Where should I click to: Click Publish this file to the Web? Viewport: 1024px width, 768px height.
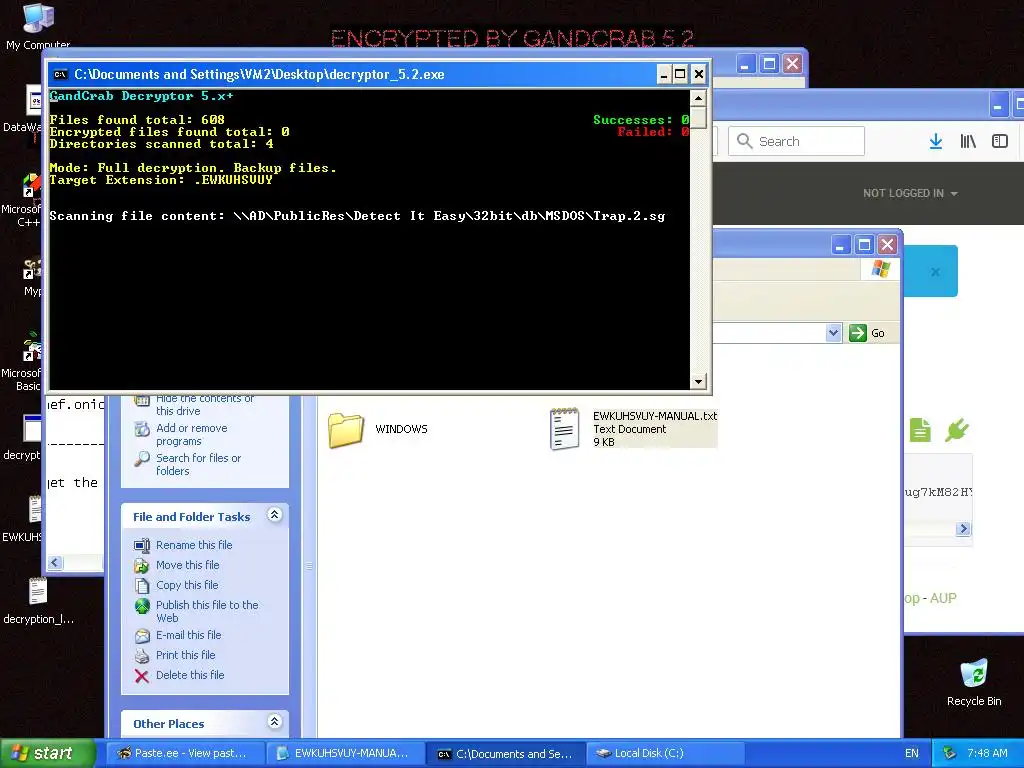(207, 612)
